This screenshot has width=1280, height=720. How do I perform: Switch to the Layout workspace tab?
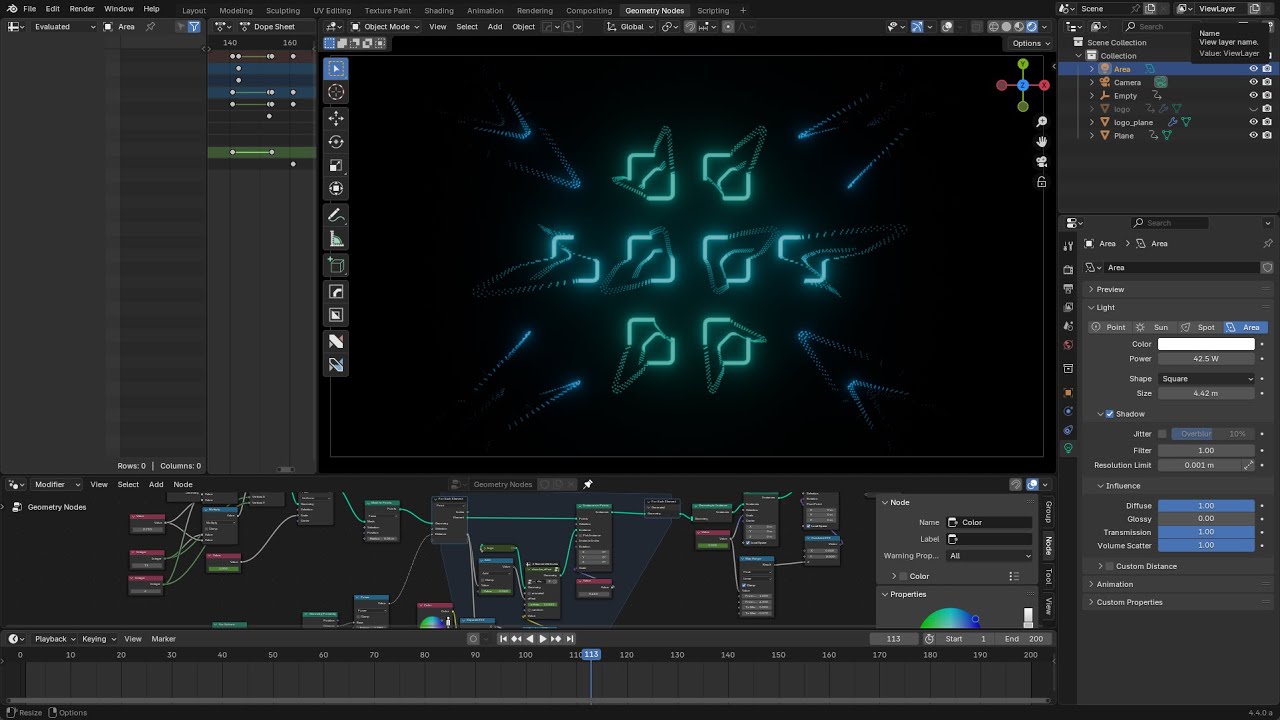194,10
